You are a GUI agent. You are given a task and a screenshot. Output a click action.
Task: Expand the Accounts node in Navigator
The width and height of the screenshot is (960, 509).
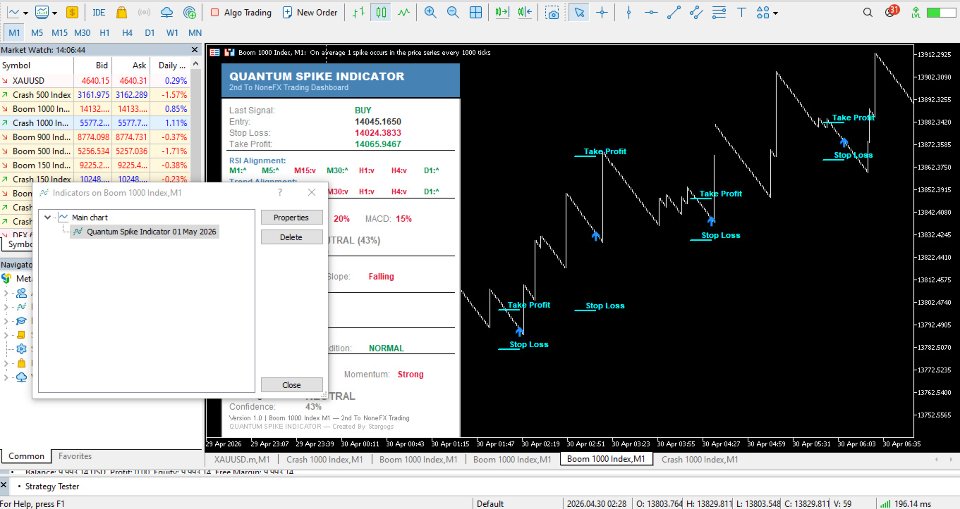(6, 293)
